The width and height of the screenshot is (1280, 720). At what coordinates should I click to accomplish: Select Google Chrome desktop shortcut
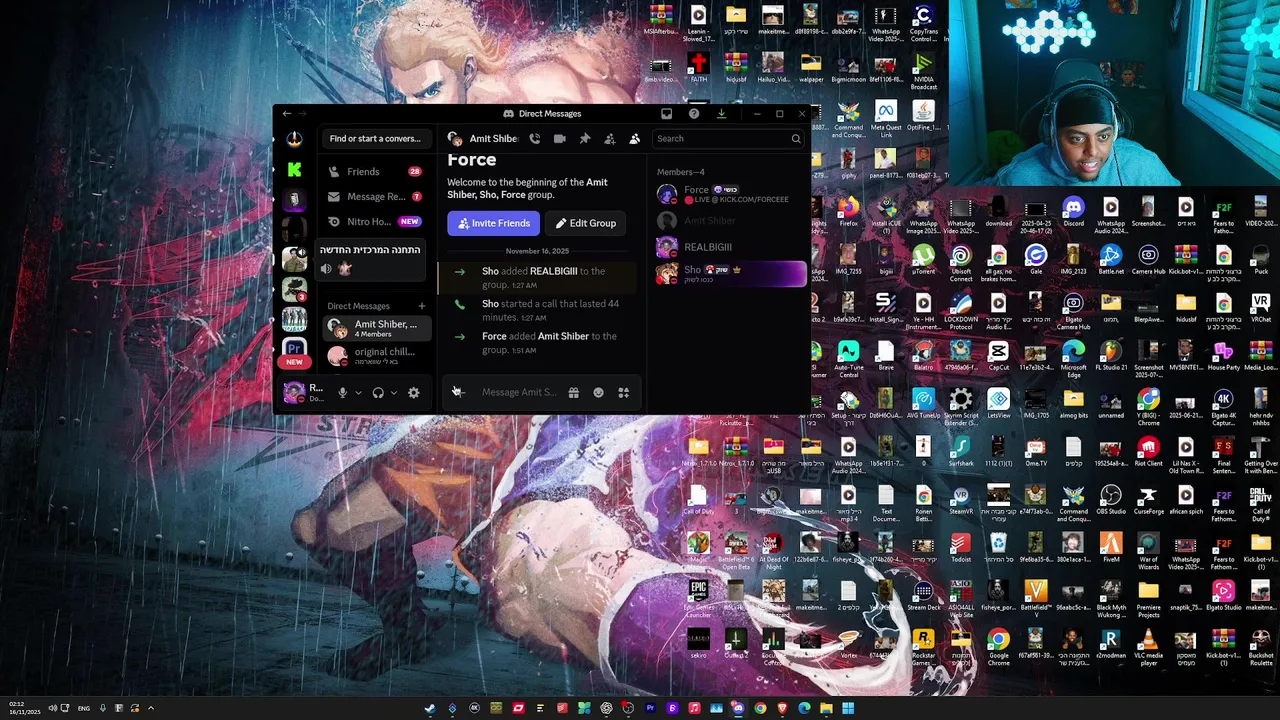998,647
